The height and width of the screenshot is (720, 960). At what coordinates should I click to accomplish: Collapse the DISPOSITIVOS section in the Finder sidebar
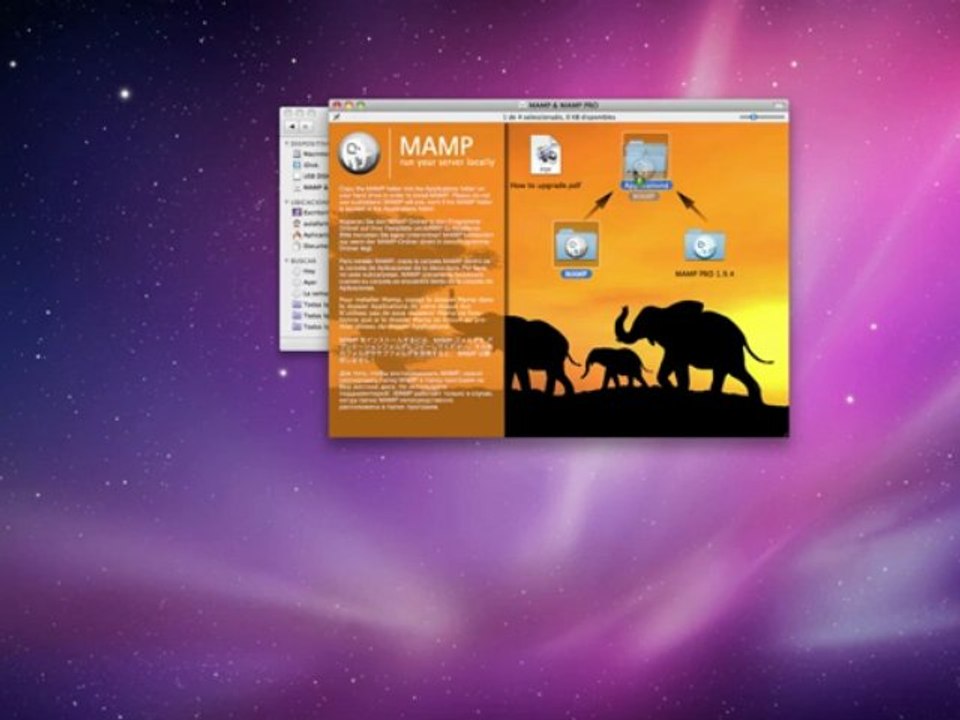click(x=287, y=143)
